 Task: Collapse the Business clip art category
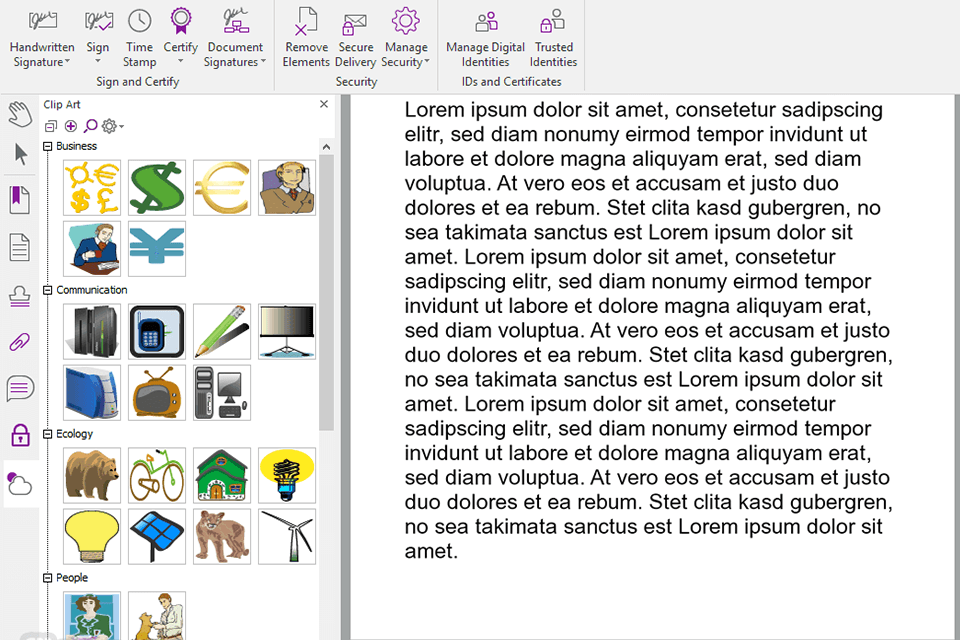point(47,147)
